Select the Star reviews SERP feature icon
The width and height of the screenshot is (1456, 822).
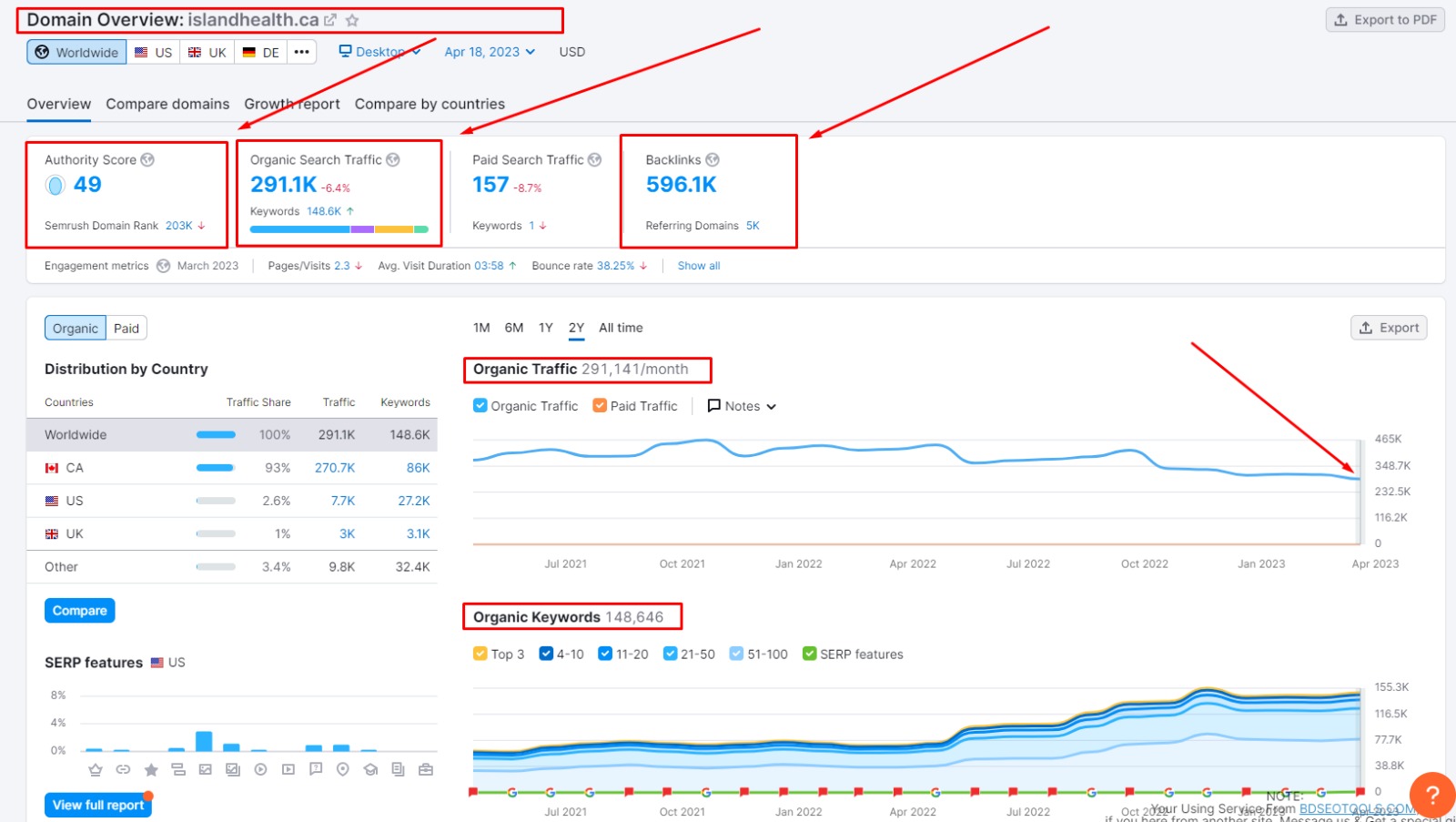(x=151, y=769)
